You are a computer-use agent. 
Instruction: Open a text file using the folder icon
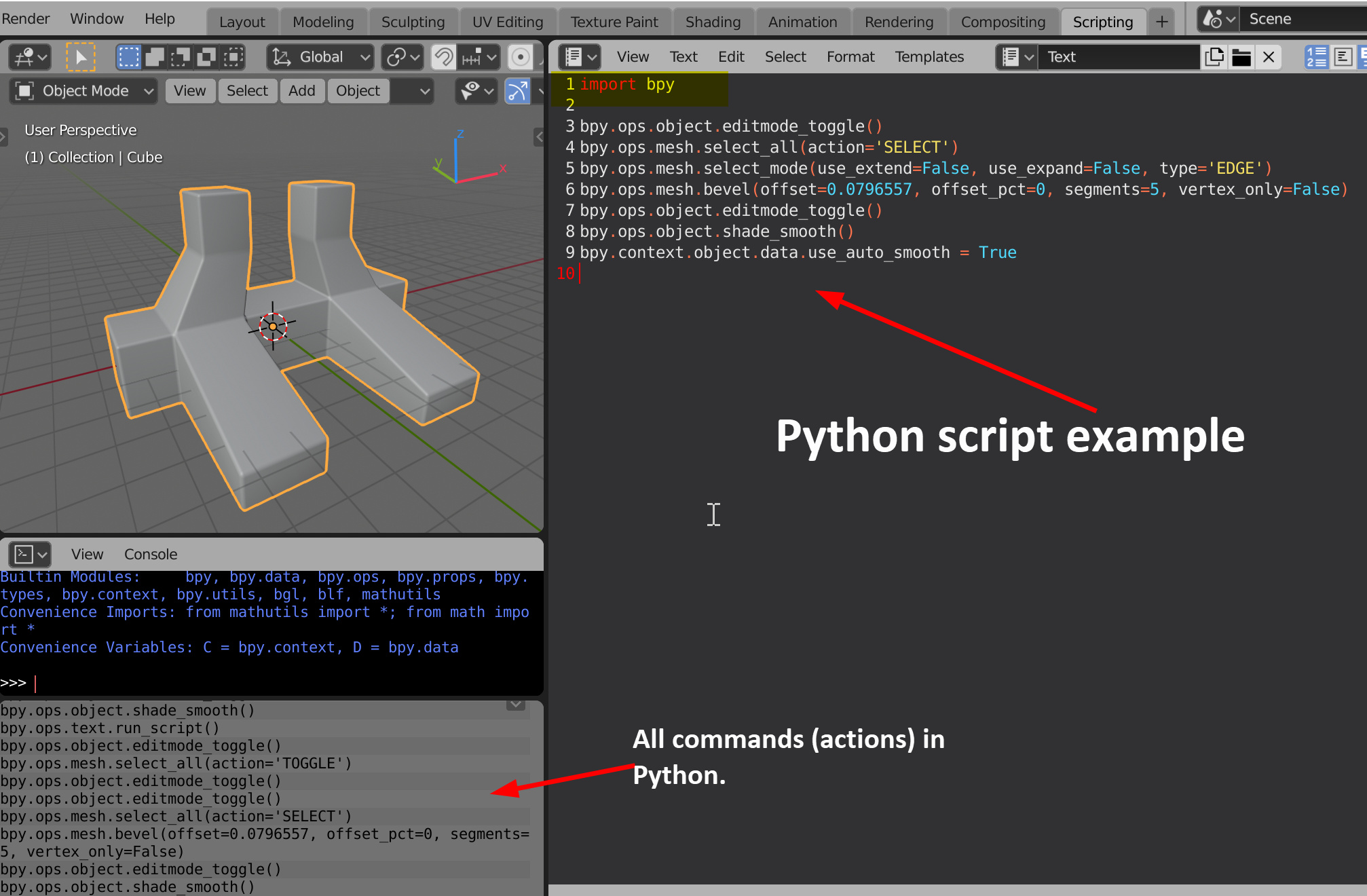point(1241,57)
